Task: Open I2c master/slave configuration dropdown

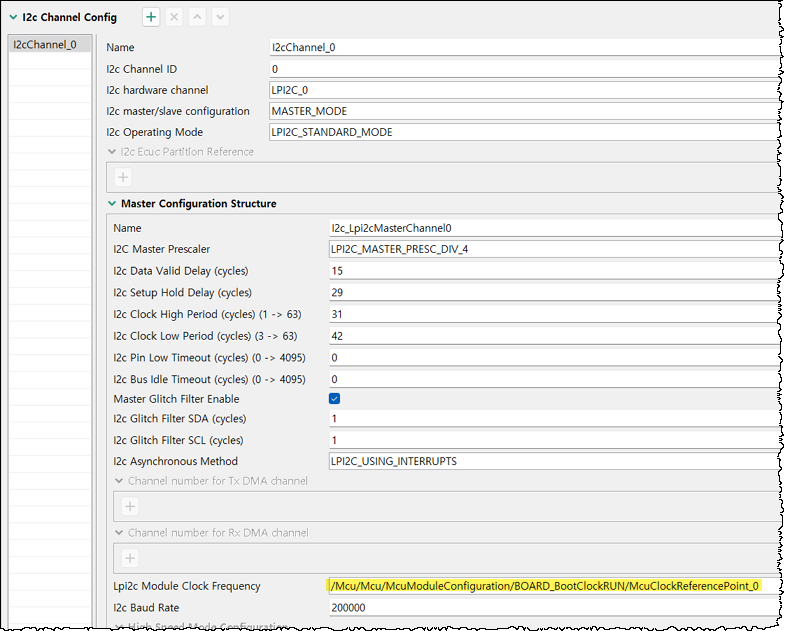Action: coord(525,111)
